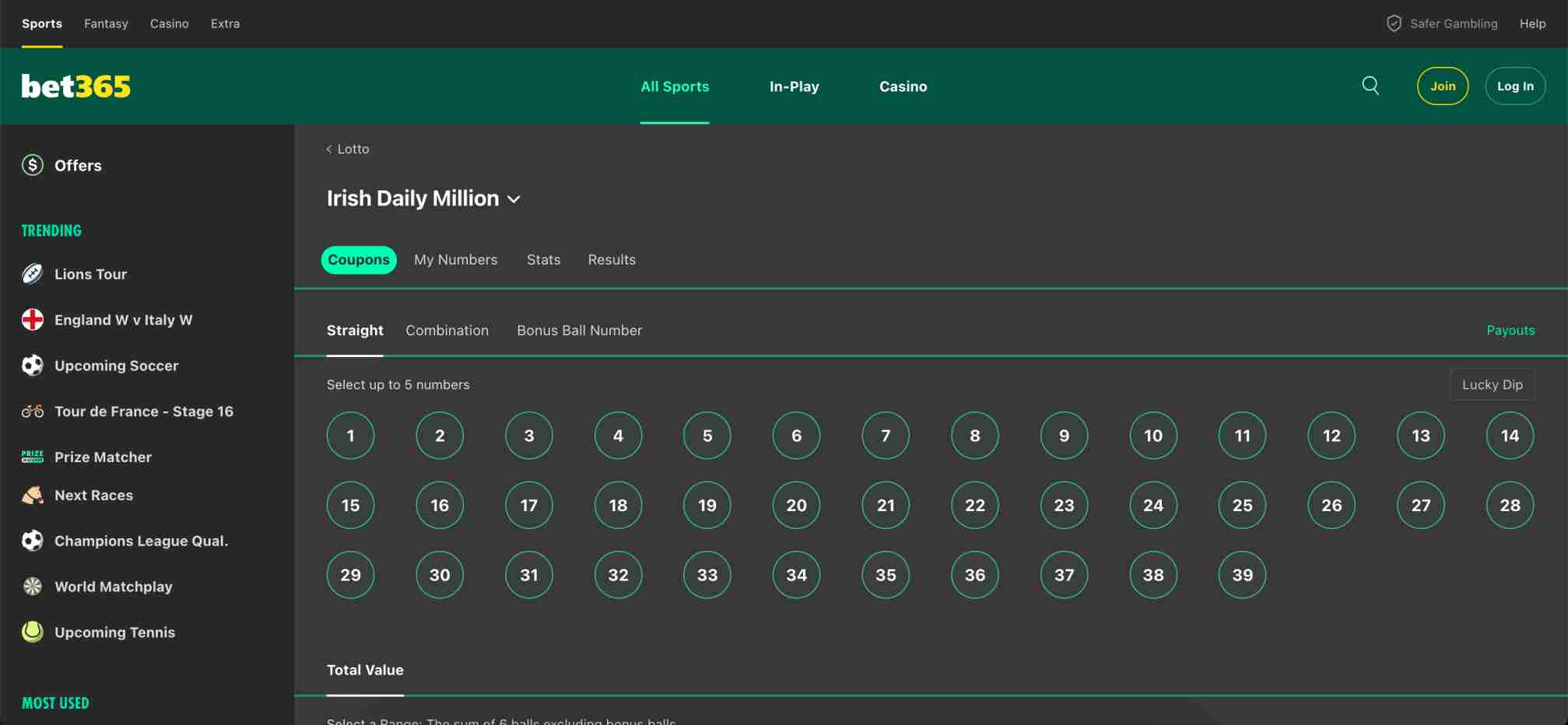Click the Next Races horse icon

click(x=33, y=495)
